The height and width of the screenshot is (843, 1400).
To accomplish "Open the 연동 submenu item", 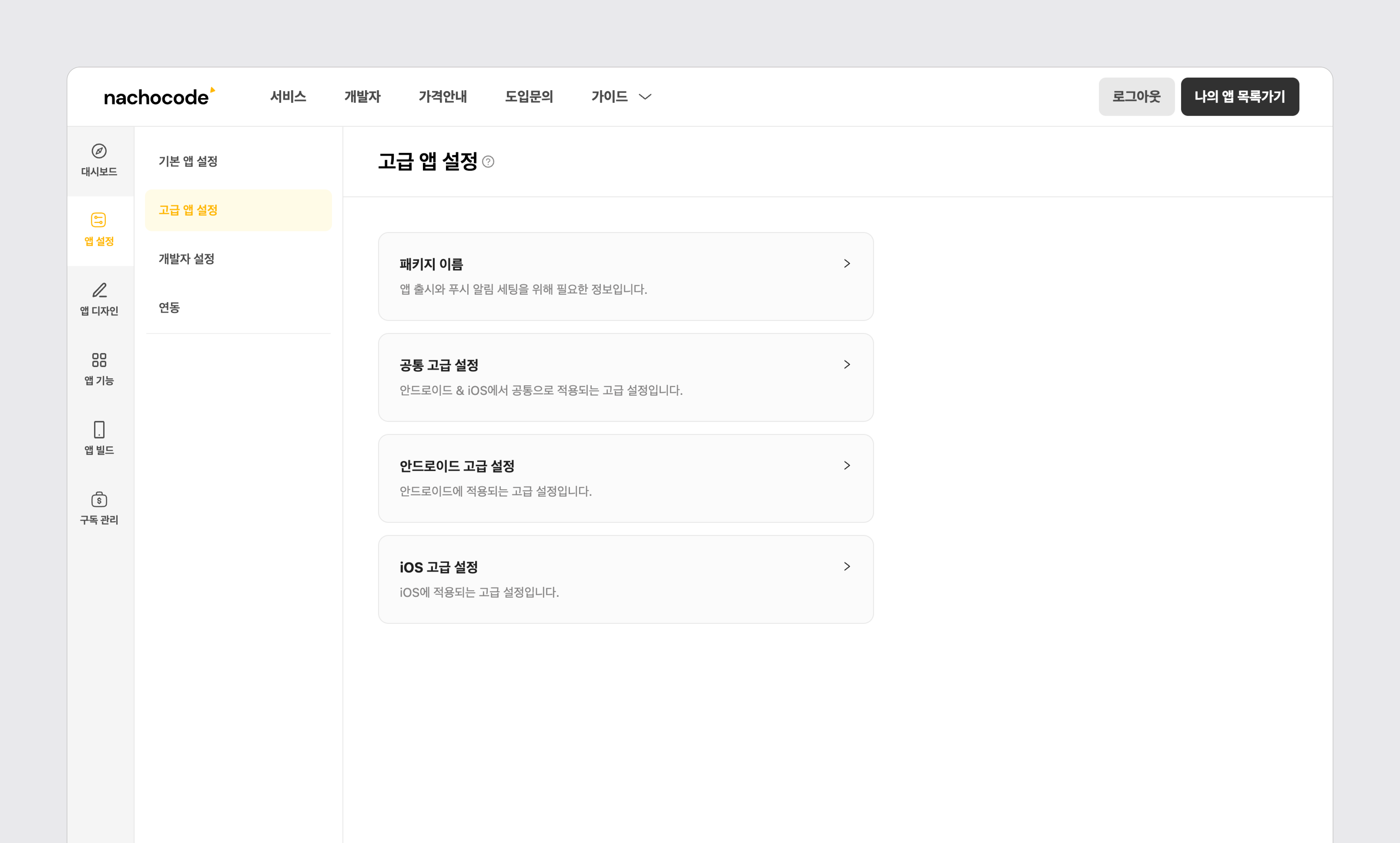I will pos(169,308).
